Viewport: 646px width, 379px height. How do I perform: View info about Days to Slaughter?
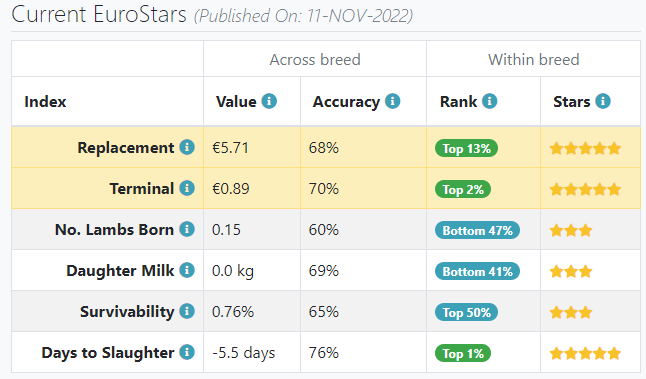coord(187,352)
